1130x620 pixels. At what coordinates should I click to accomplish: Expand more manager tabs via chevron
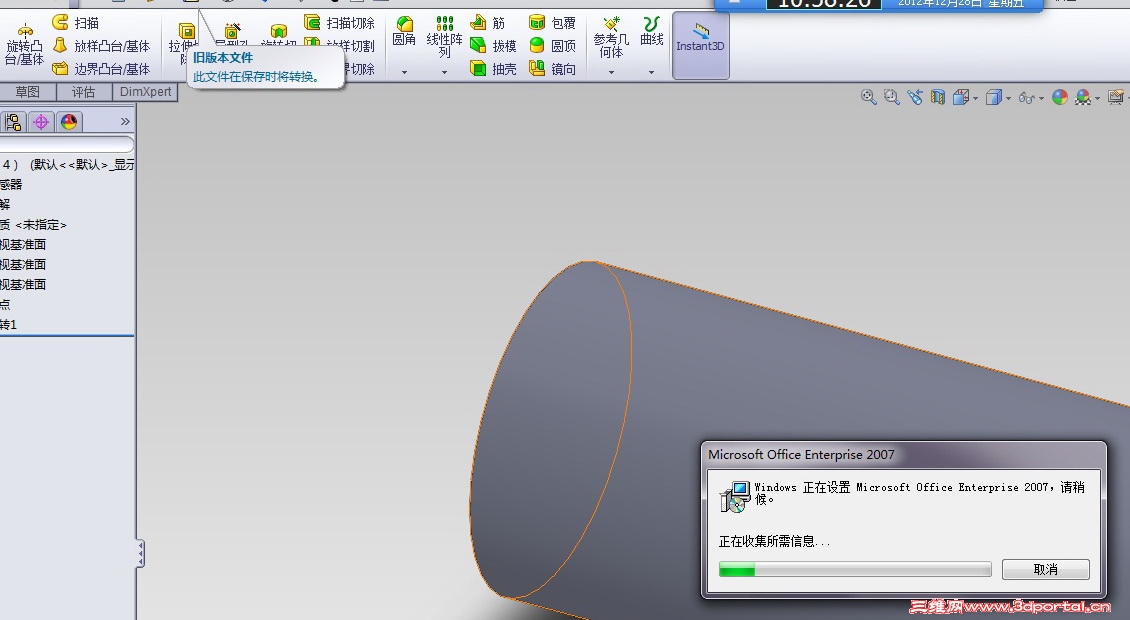click(125, 122)
